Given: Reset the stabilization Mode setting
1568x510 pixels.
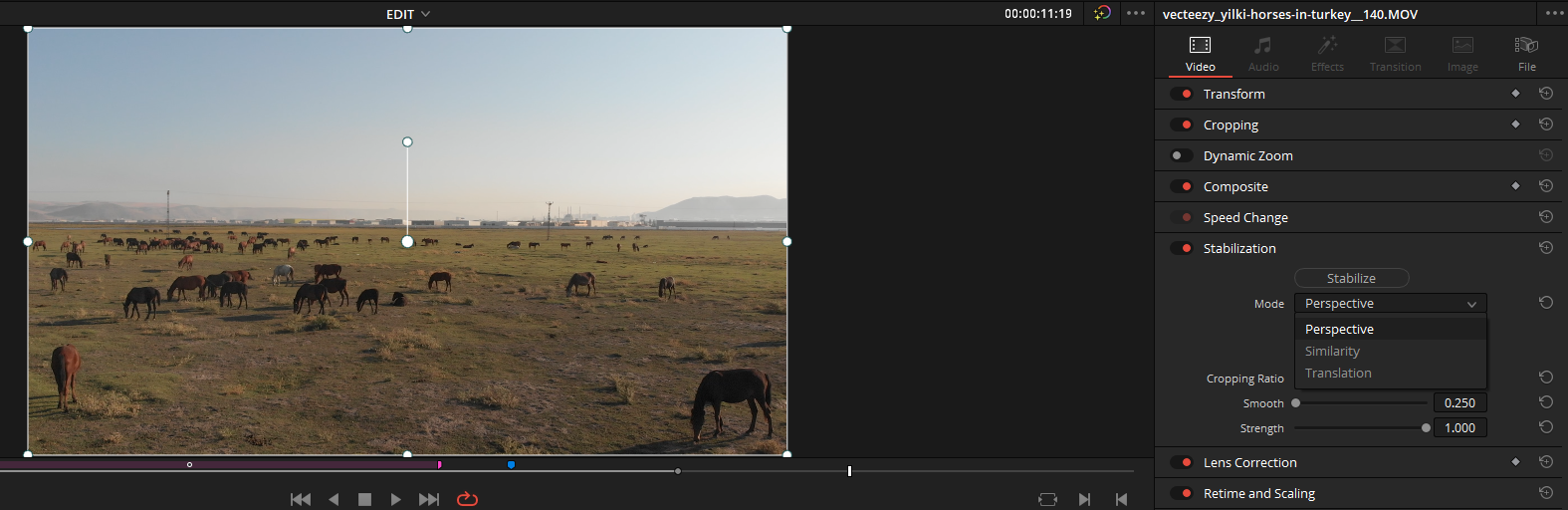Looking at the screenshot, I should coord(1546,303).
